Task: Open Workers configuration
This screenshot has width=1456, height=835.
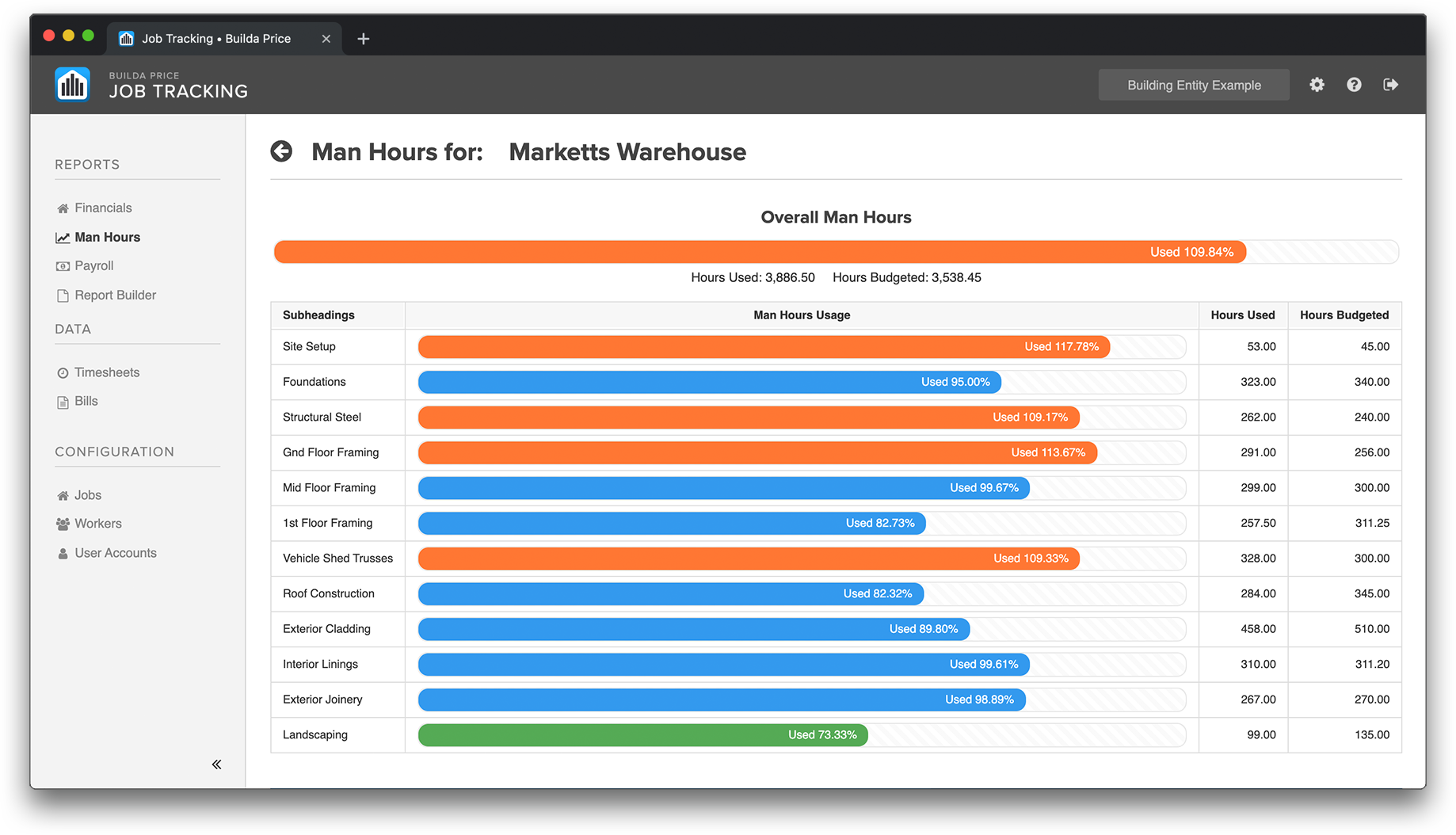Action: tap(97, 524)
